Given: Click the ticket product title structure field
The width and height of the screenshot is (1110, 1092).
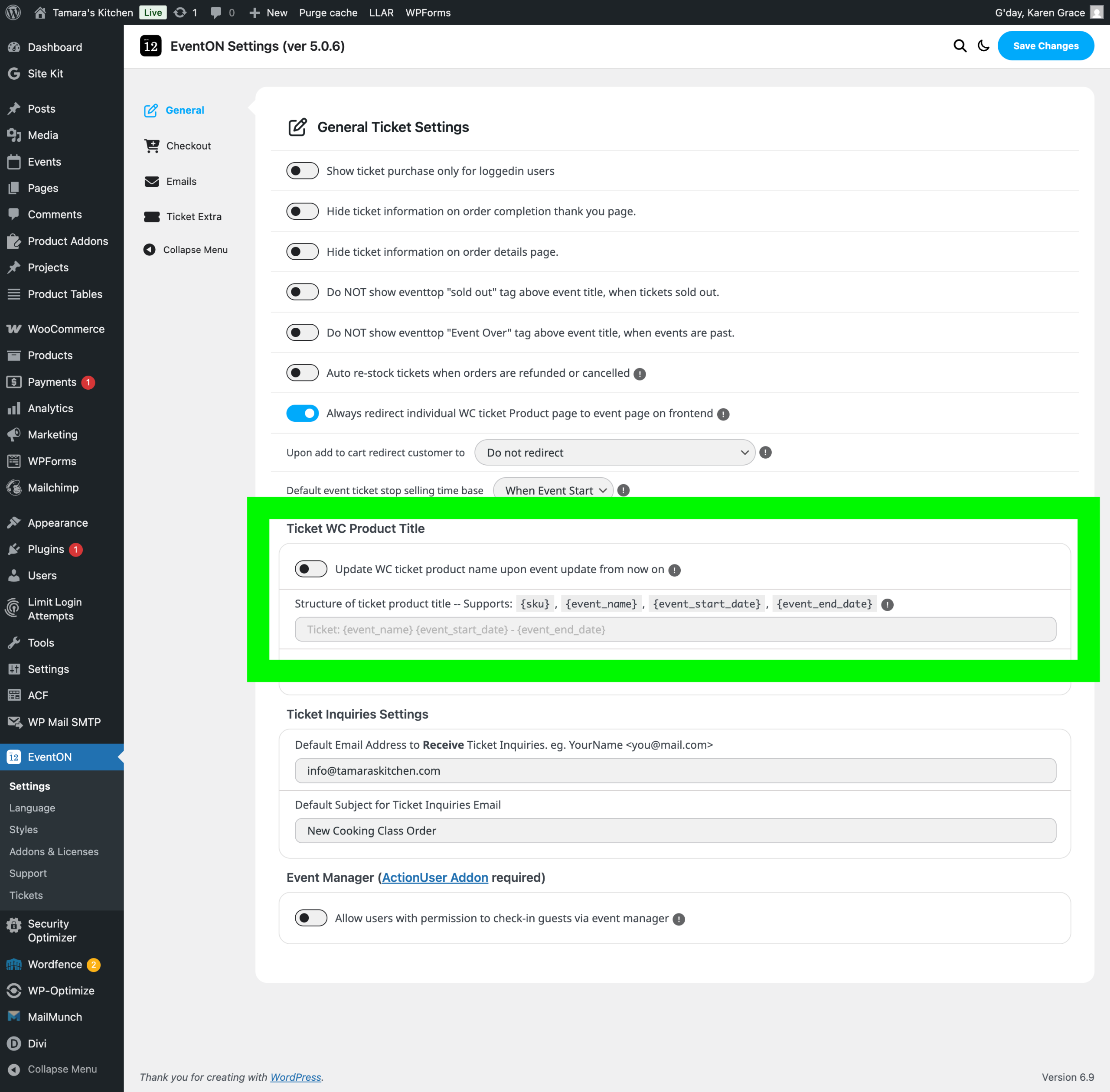Looking at the screenshot, I should click(x=675, y=629).
